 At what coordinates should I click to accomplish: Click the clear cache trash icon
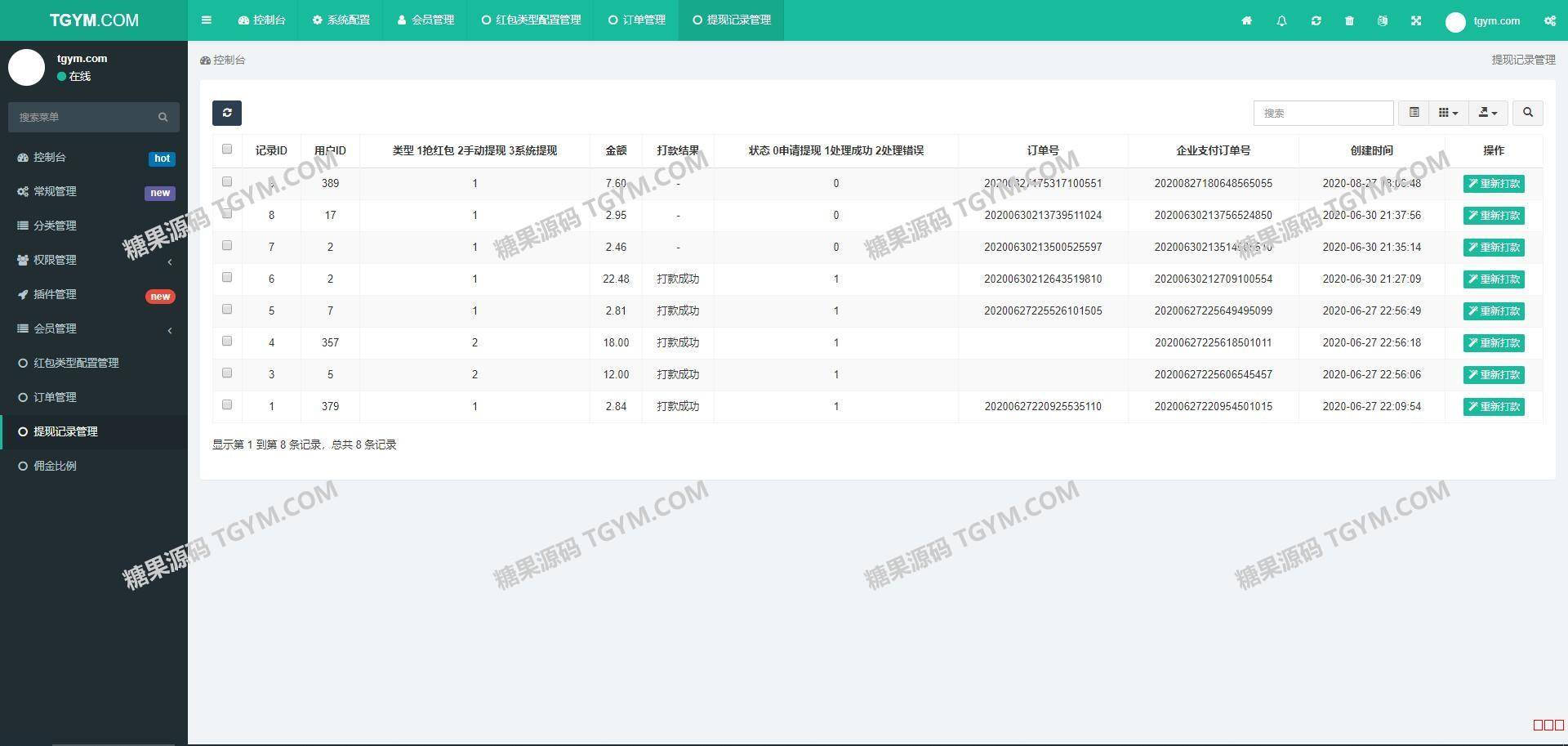[x=1349, y=20]
